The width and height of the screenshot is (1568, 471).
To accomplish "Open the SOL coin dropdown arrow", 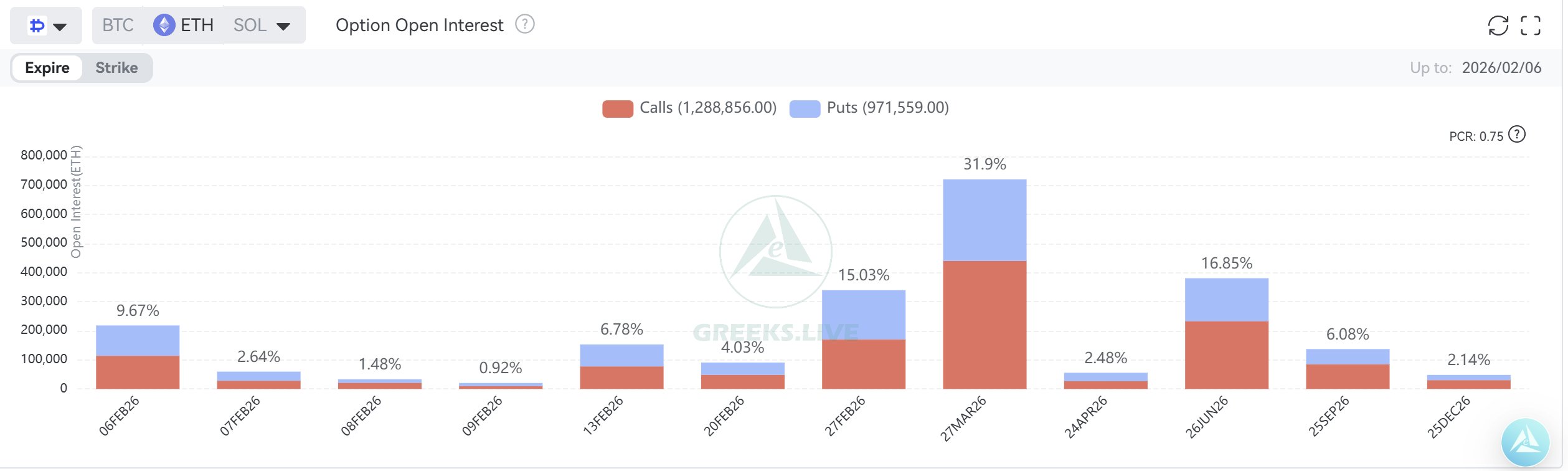I will (283, 26).
